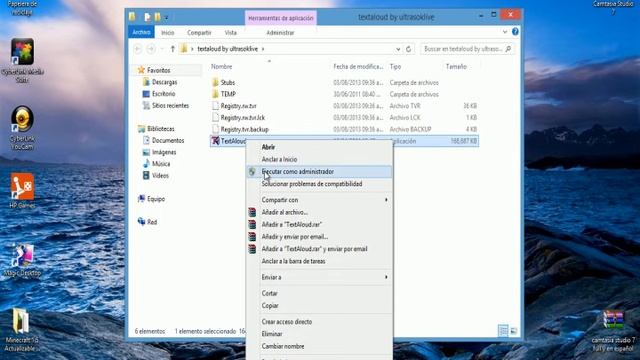
Task: Click the TEMP folder icon
Action: pos(216,94)
